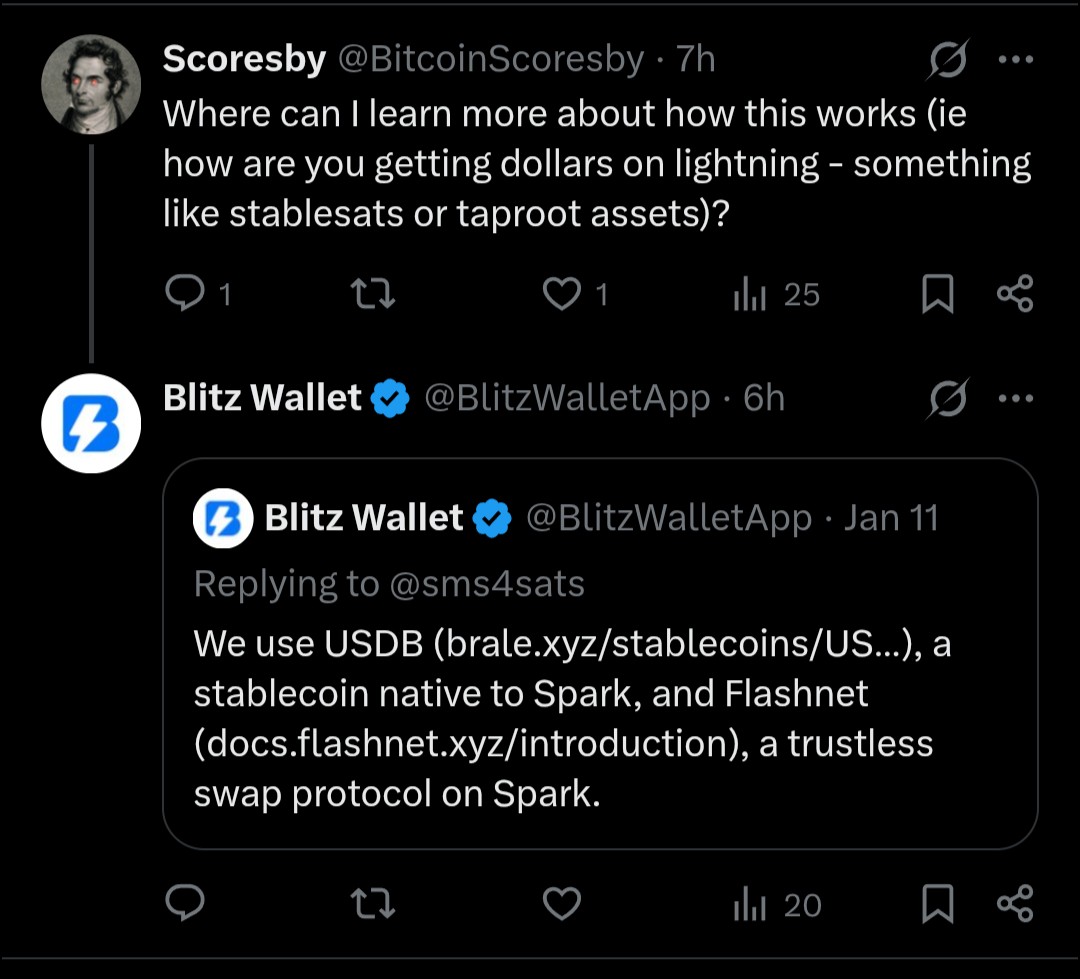Image resolution: width=1080 pixels, height=979 pixels.
Task: Open Grok icon on Blitz Wallet reply
Action: point(947,400)
